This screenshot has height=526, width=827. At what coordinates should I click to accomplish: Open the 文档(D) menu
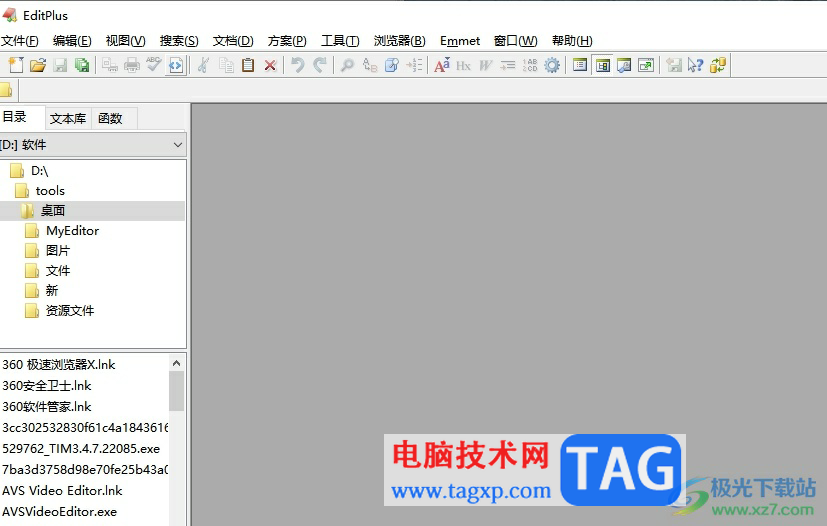[x=233, y=41]
